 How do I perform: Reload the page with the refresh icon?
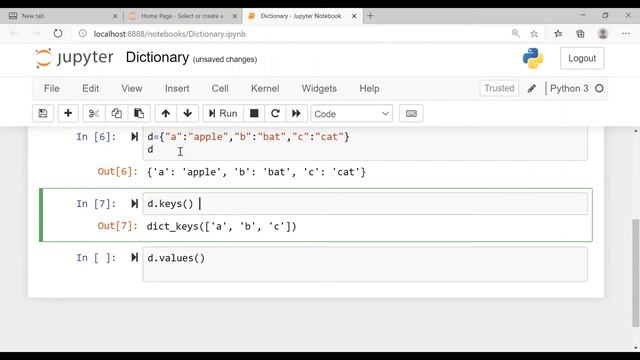[x=58, y=34]
